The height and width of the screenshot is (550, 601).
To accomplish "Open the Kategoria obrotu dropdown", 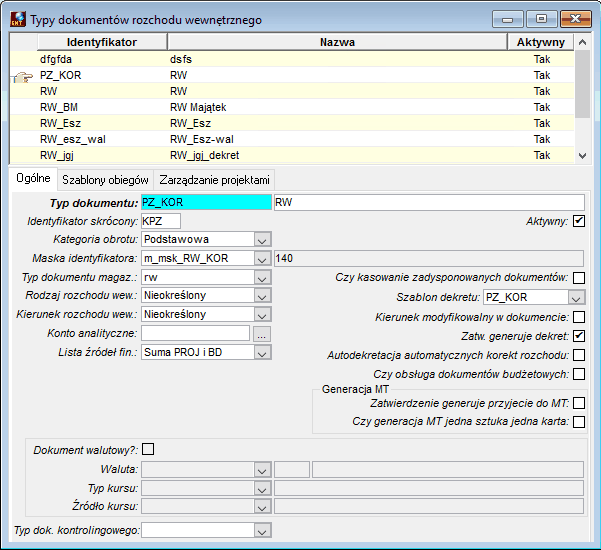I will (262, 240).
